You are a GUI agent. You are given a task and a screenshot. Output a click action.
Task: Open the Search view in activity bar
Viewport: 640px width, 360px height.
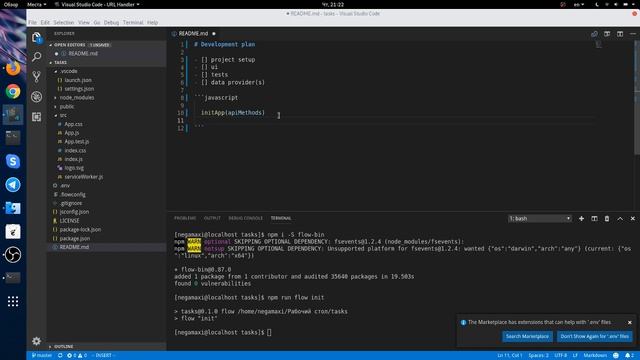[x=36, y=57]
